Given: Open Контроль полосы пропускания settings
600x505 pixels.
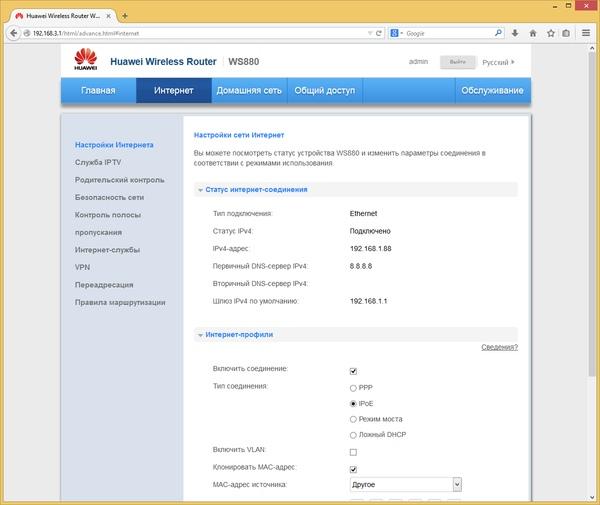Looking at the screenshot, I should point(108,223).
